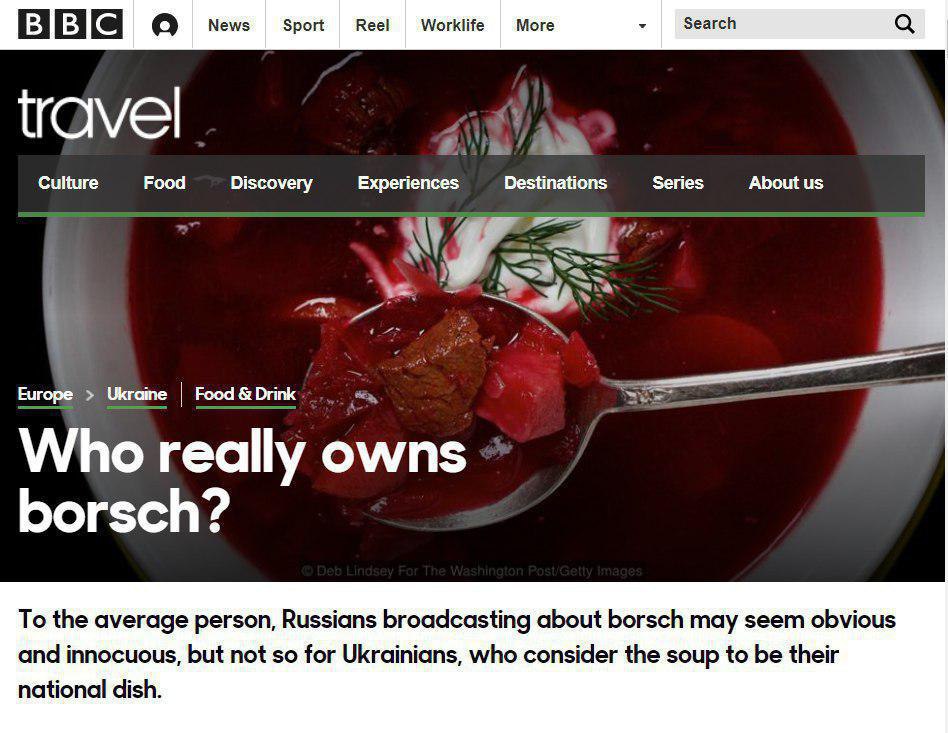Open the Discovery tab
The height and width of the screenshot is (733, 948).
271,183
